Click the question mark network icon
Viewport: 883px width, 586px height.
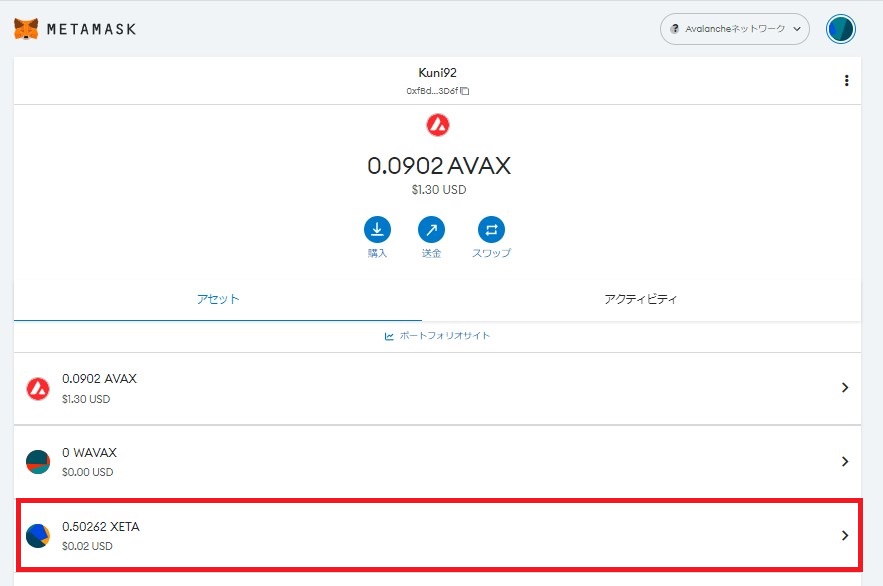674,29
